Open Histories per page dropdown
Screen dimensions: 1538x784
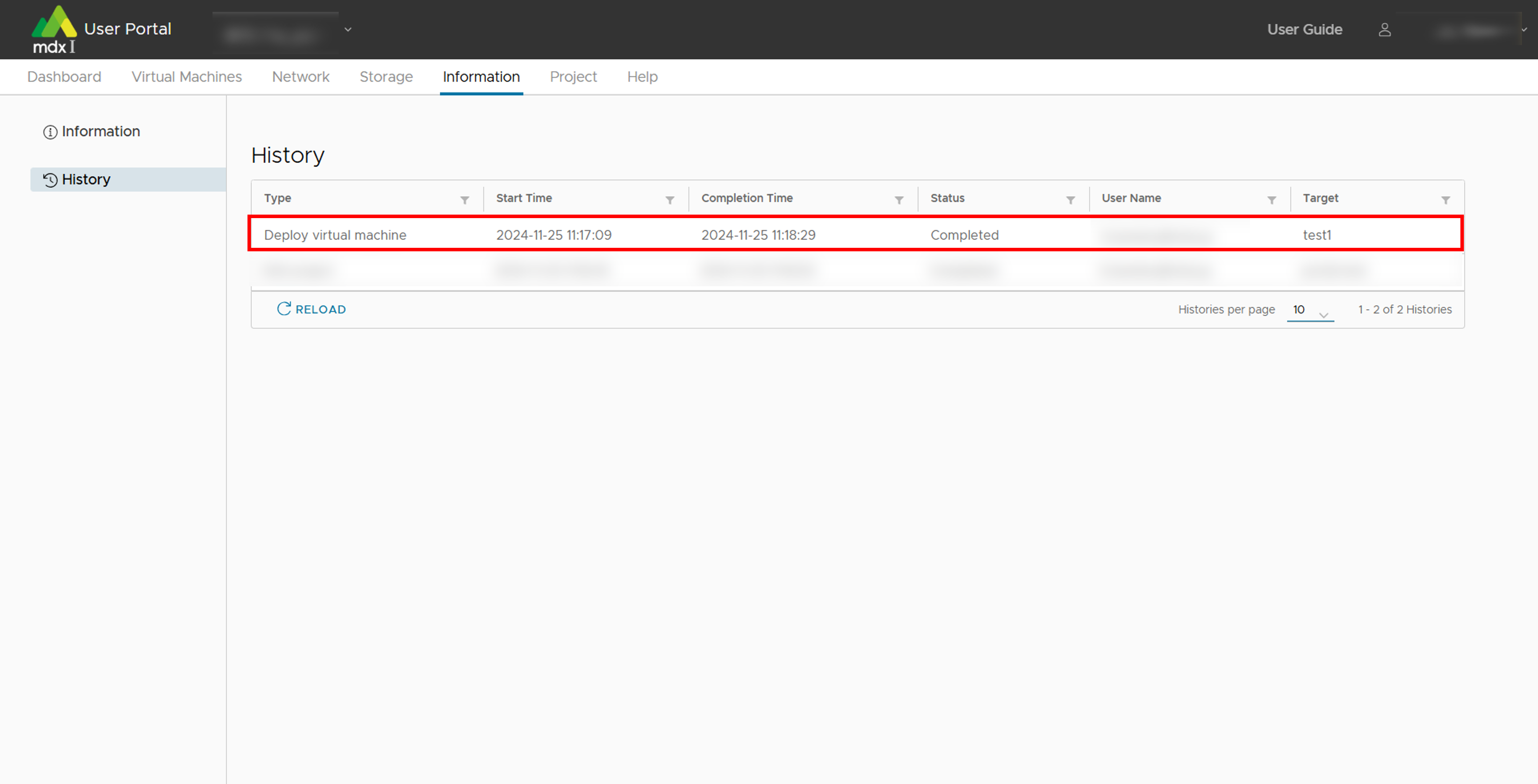1310,310
